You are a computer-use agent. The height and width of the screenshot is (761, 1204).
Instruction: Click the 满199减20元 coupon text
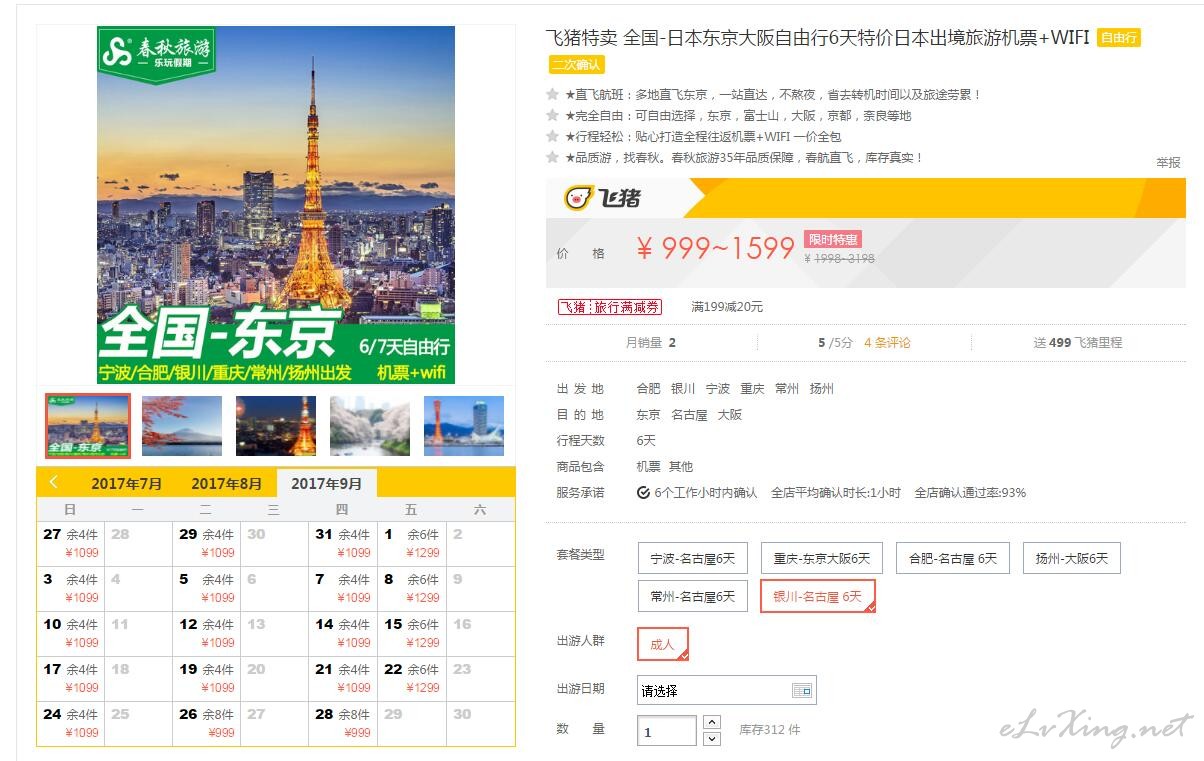[x=727, y=307]
